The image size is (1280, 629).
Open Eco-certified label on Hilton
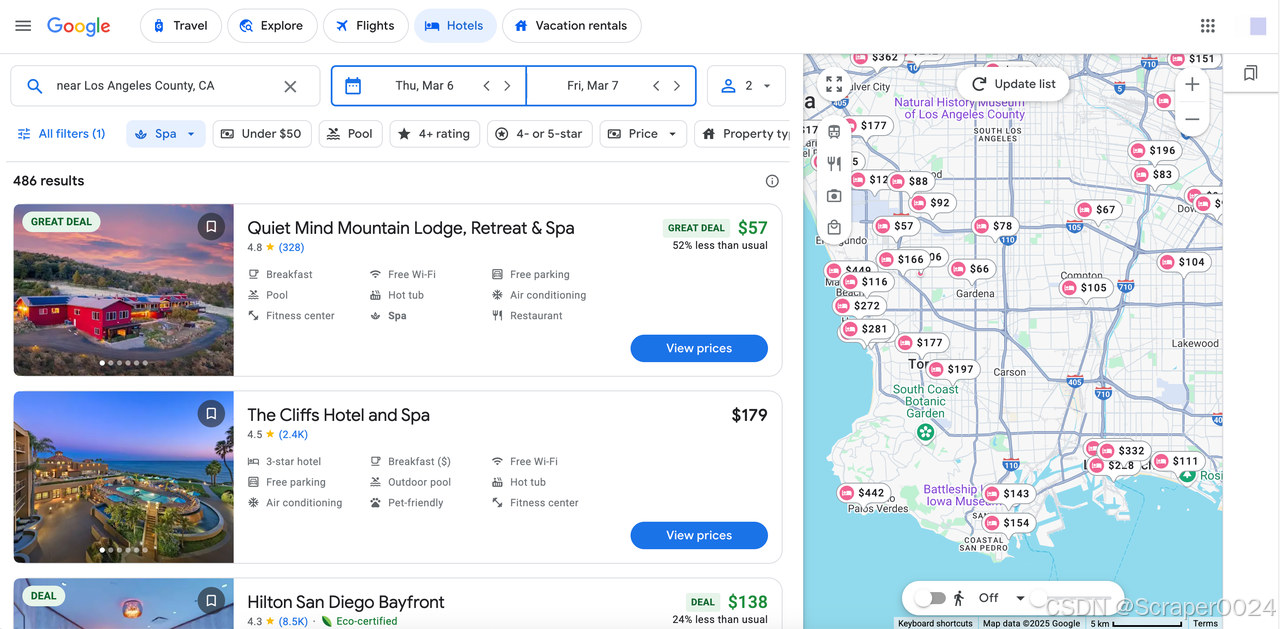(359, 621)
